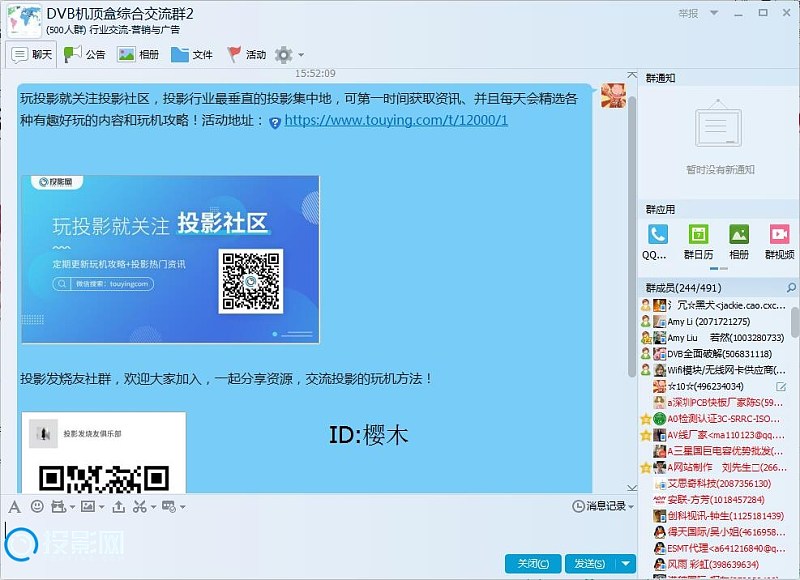Click the QR code card image at bottom

point(104,452)
